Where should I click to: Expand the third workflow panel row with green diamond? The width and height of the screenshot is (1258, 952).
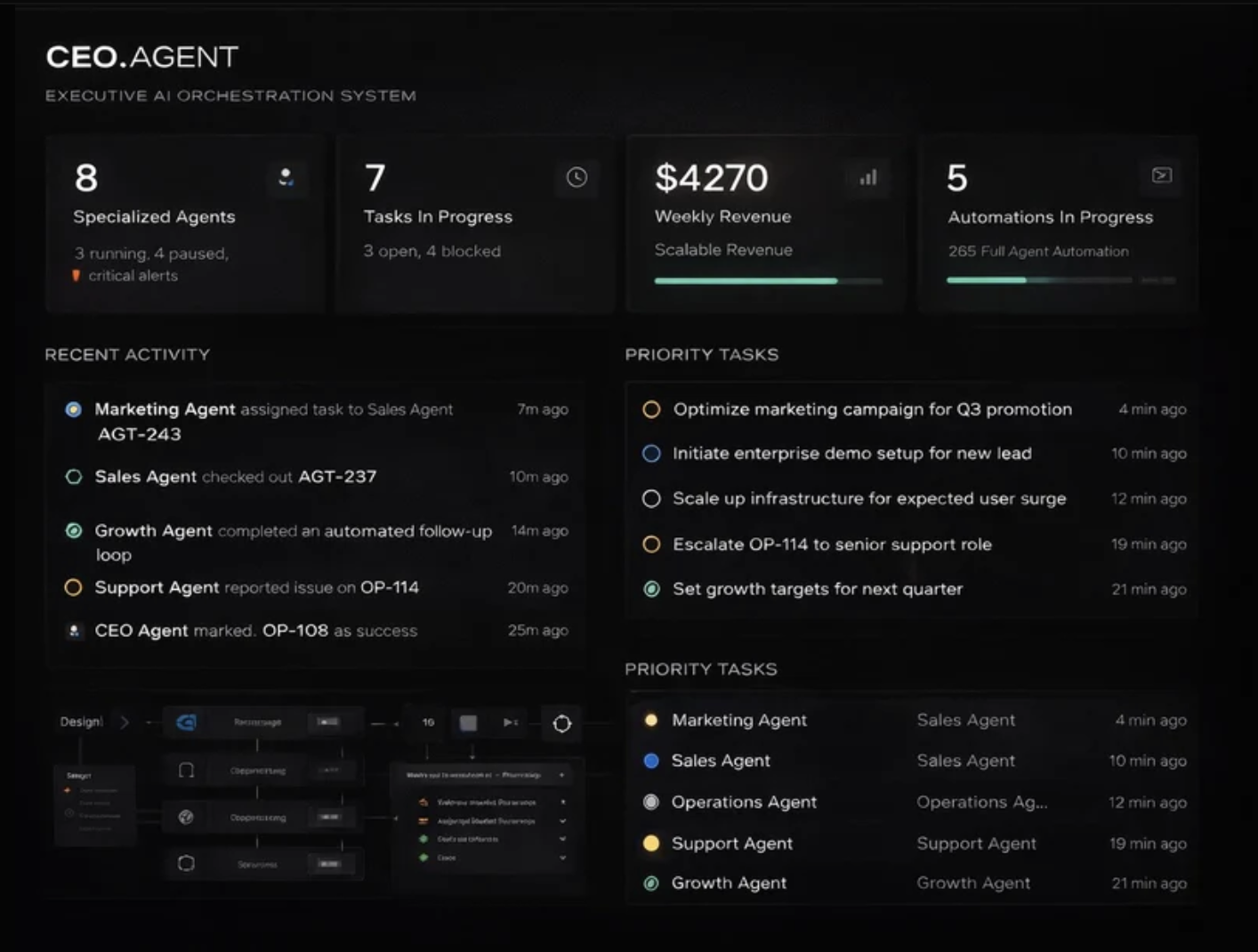coord(562,839)
